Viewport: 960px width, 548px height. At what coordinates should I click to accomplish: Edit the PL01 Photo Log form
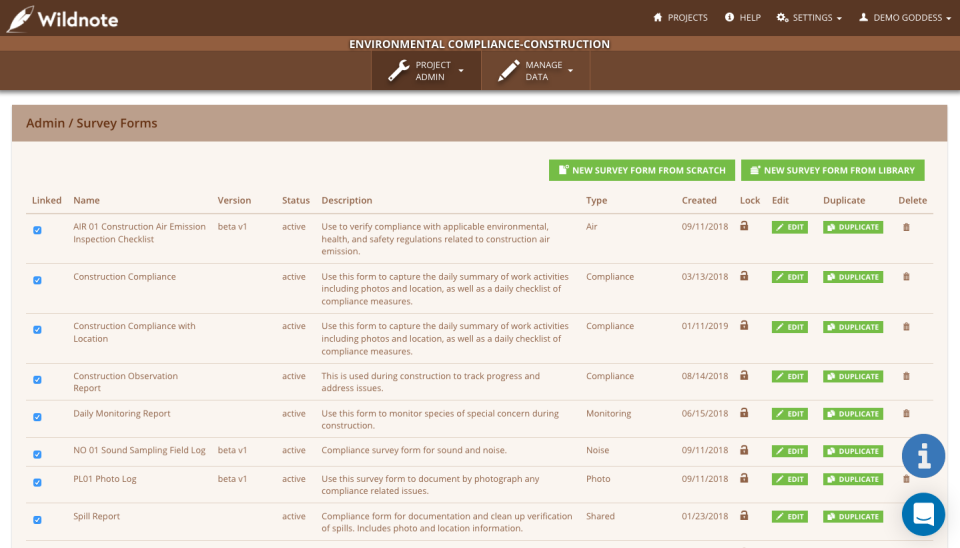tap(790, 479)
